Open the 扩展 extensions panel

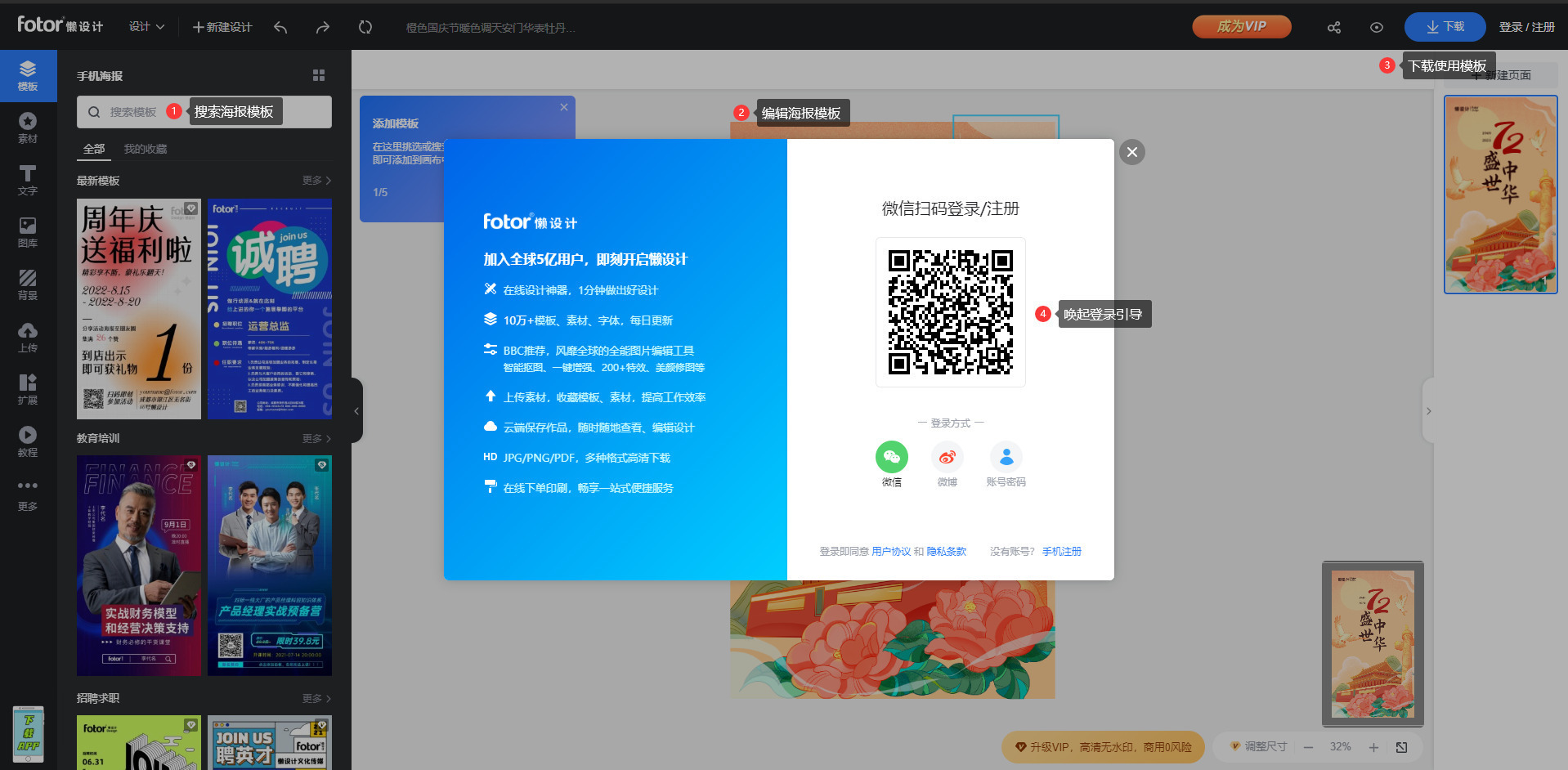click(28, 390)
